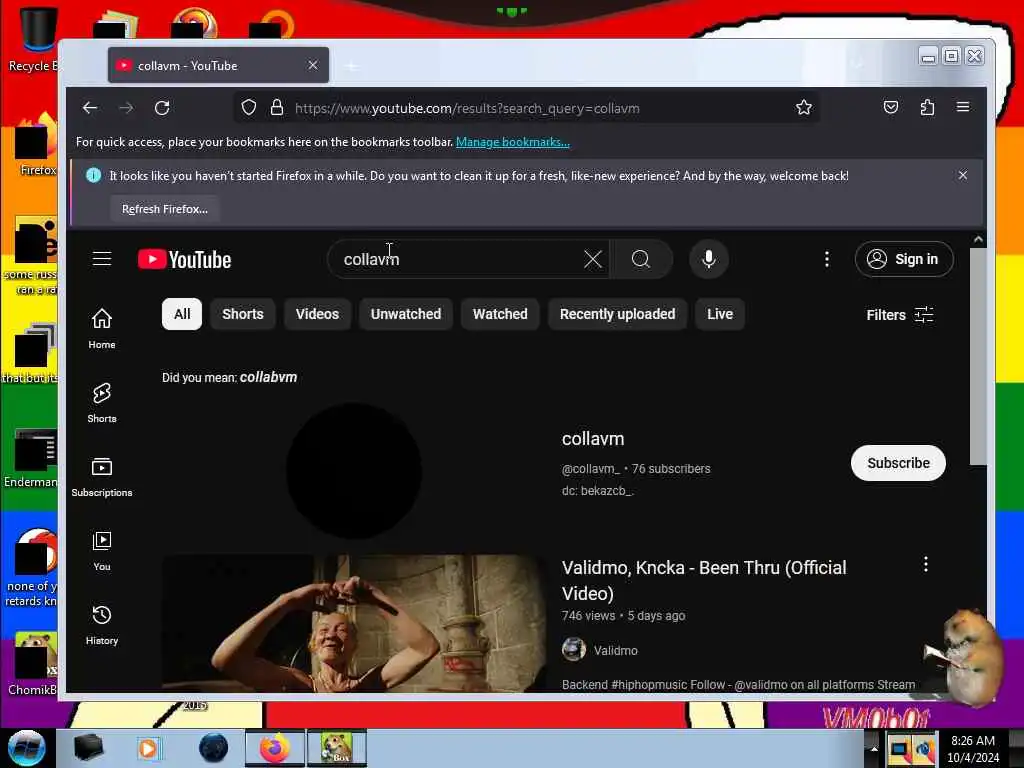Select the Videos filter chip
Viewport: 1024px width, 768px height.
point(317,314)
